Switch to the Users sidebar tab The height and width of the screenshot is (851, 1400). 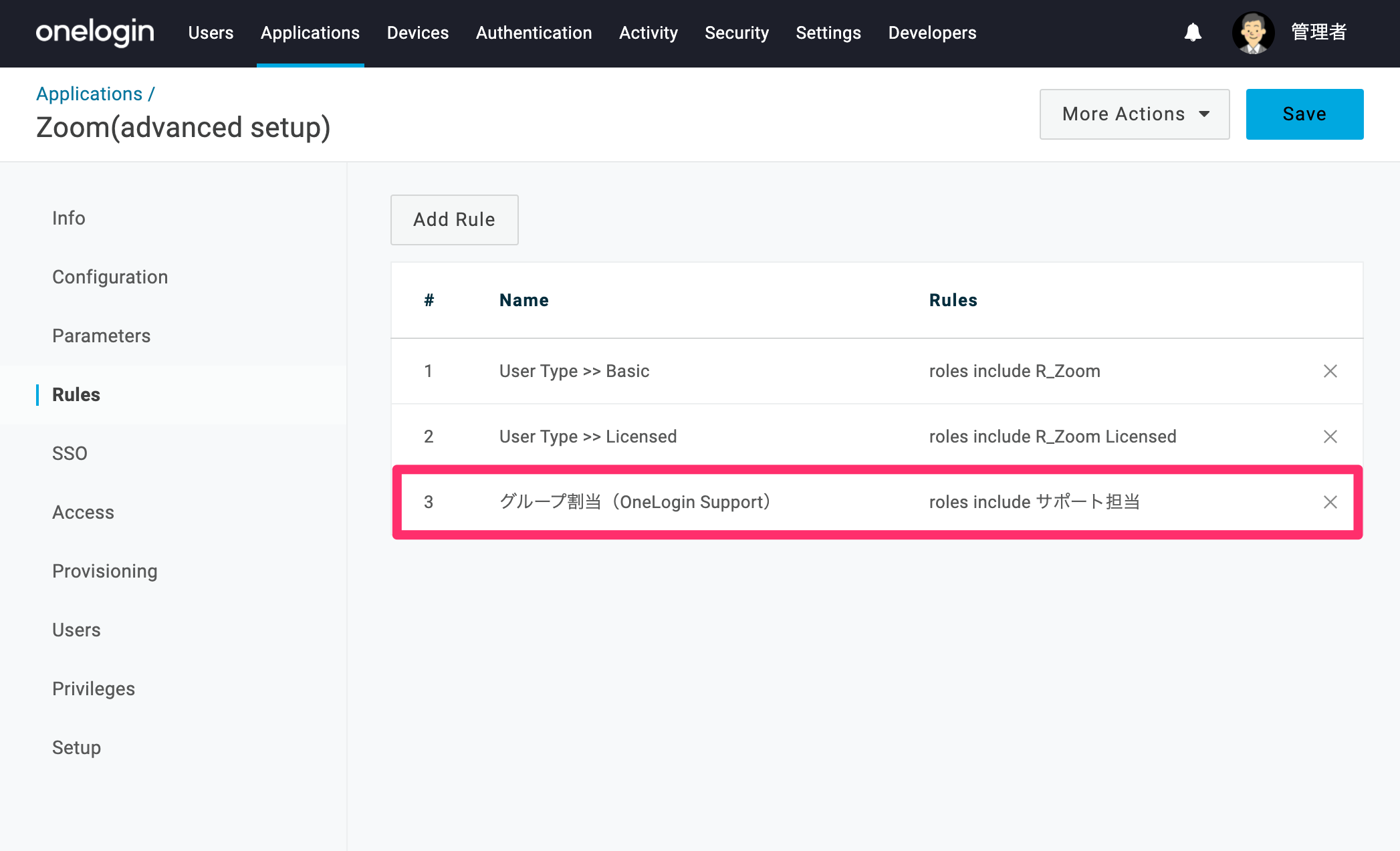tap(77, 630)
